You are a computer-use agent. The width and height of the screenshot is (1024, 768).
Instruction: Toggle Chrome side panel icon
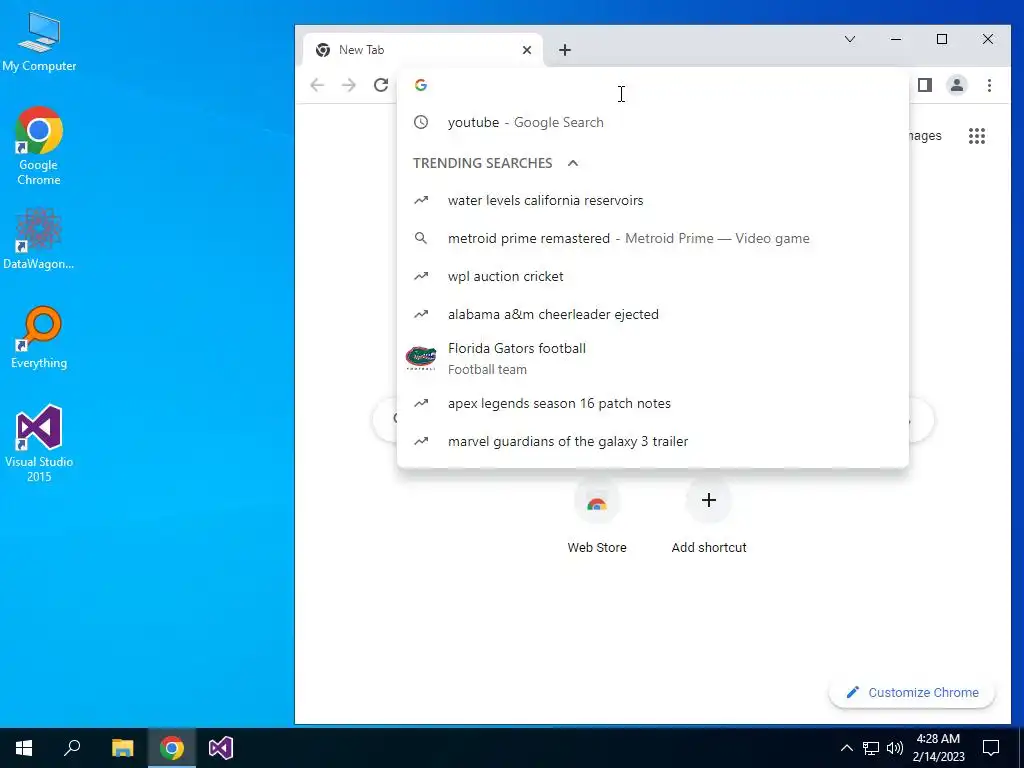(x=925, y=85)
